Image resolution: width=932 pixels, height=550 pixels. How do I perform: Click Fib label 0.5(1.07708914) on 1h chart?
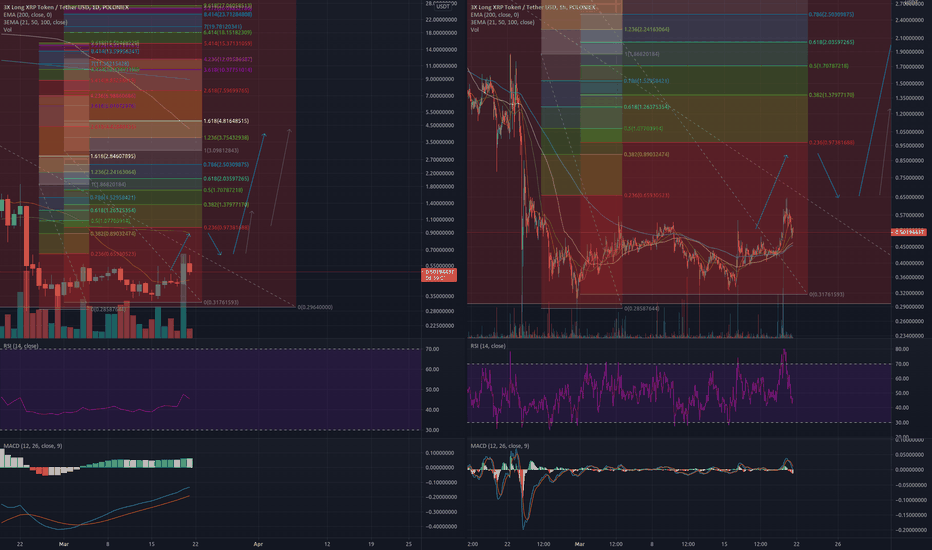click(x=644, y=128)
